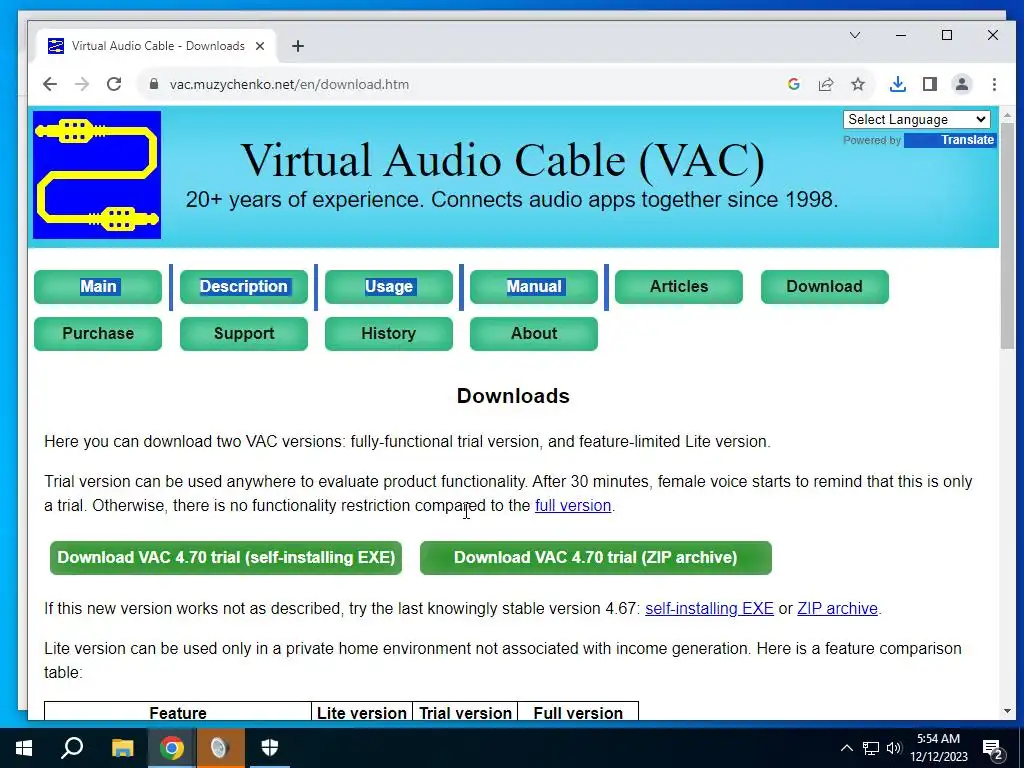Open a new tab with plus button
The height and width of the screenshot is (768, 1024).
[x=298, y=46]
